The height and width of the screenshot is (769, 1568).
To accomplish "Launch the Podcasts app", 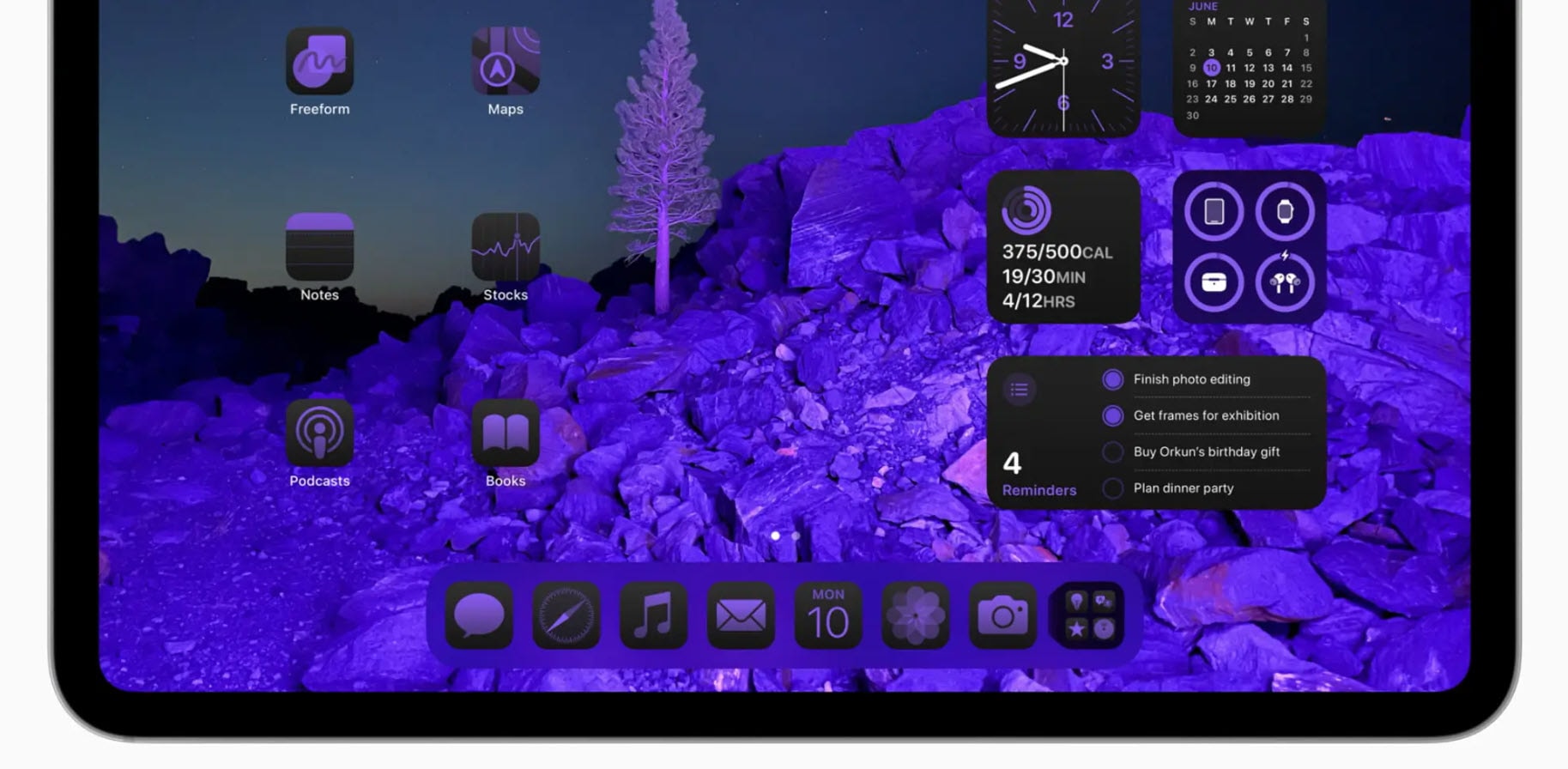I will [319, 433].
